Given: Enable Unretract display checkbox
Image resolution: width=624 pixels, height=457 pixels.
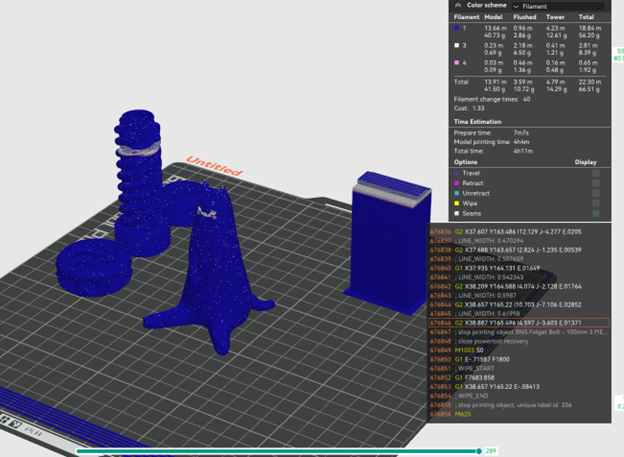Looking at the screenshot, I should click(x=596, y=193).
